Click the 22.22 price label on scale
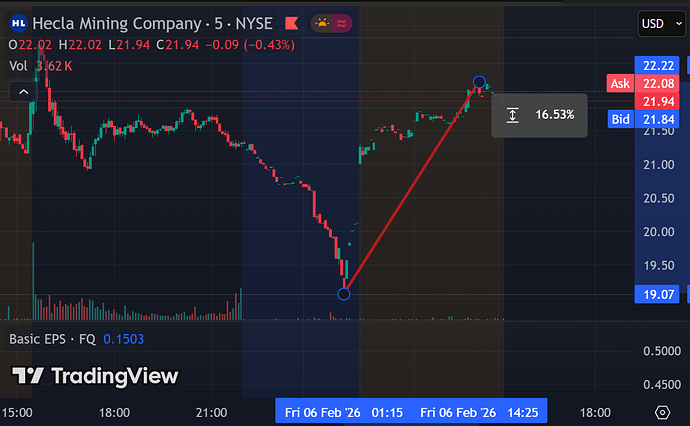This screenshot has width=690, height=426. [x=658, y=62]
